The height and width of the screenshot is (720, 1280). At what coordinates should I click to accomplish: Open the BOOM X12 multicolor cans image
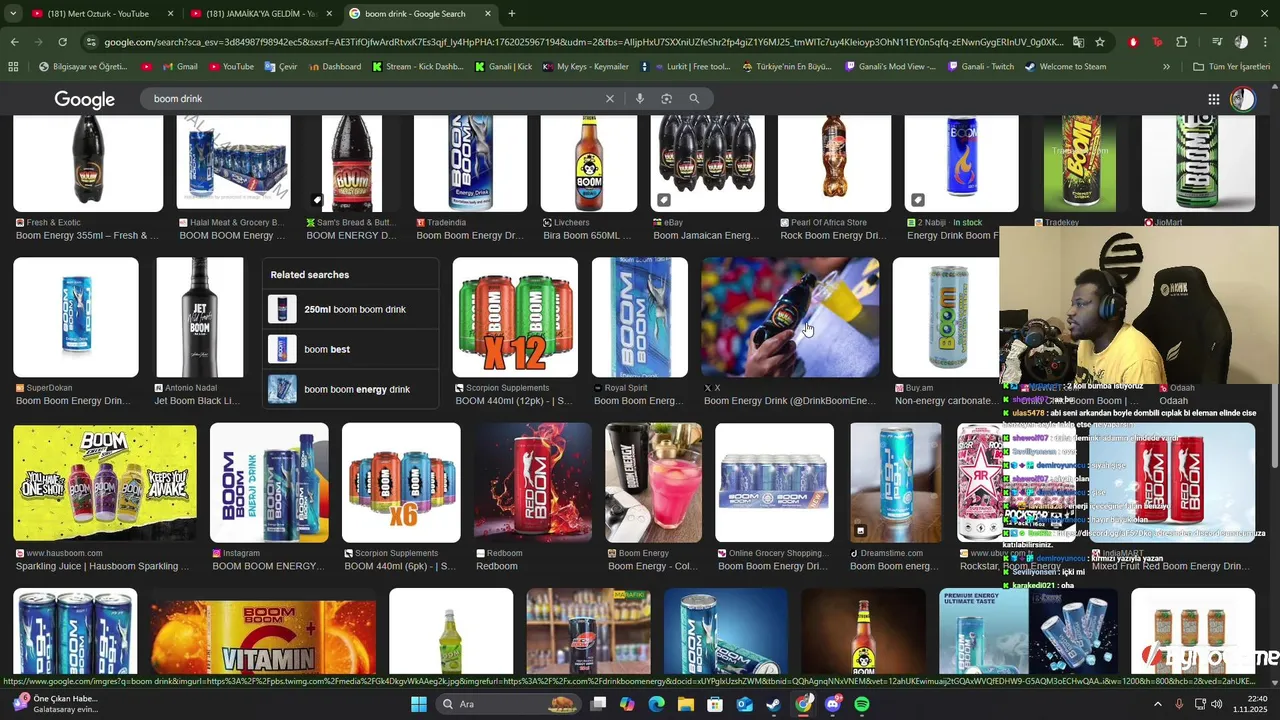(515, 317)
